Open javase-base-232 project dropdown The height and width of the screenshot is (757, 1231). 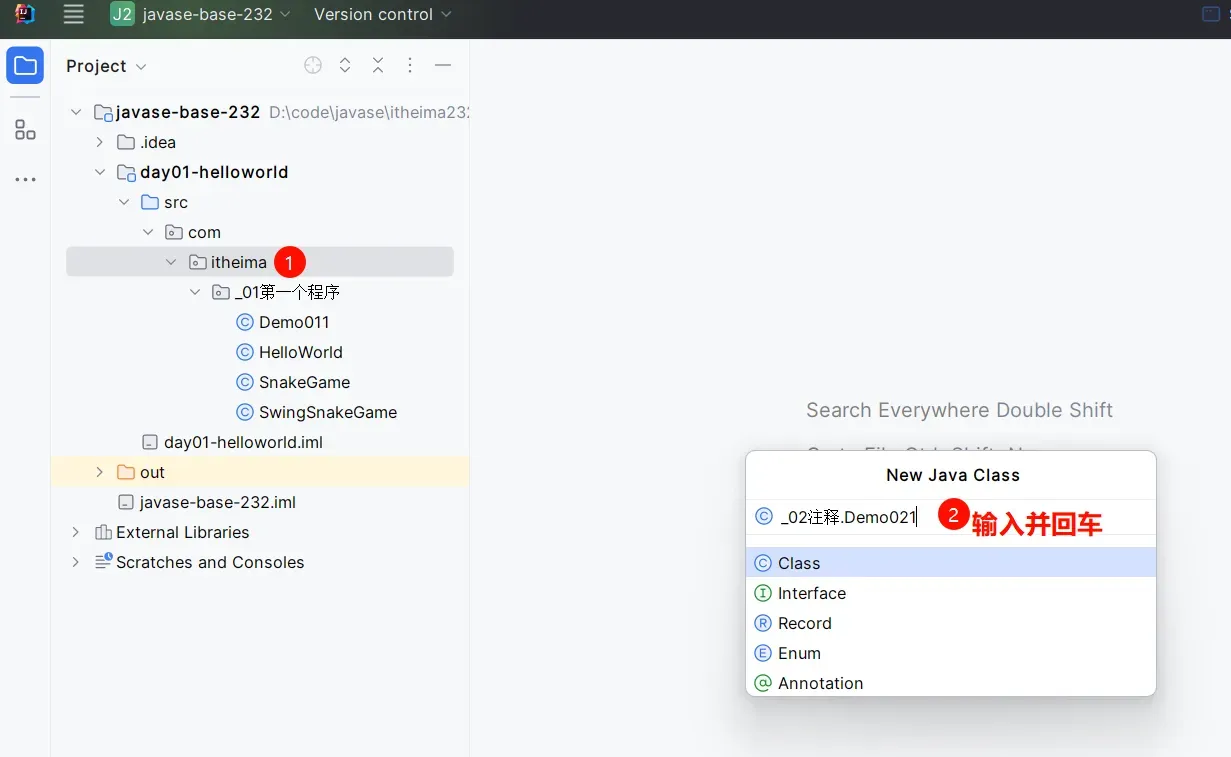tap(202, 14)
